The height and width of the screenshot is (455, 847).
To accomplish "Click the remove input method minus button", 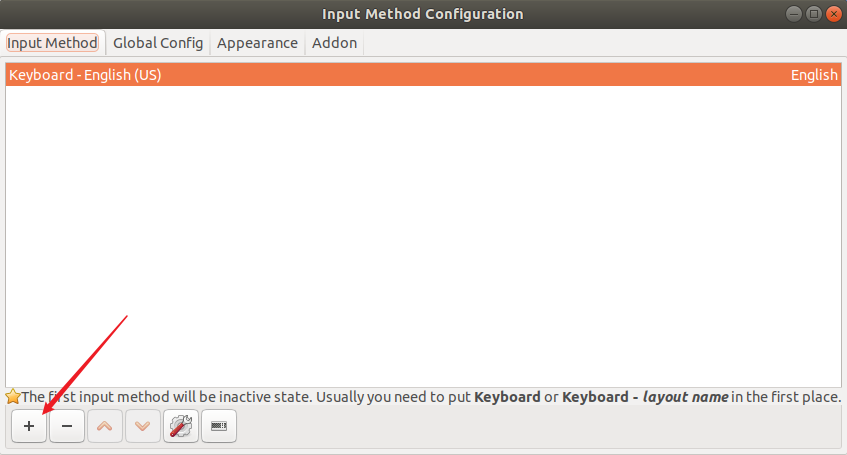I will click(x=67, y=426).
